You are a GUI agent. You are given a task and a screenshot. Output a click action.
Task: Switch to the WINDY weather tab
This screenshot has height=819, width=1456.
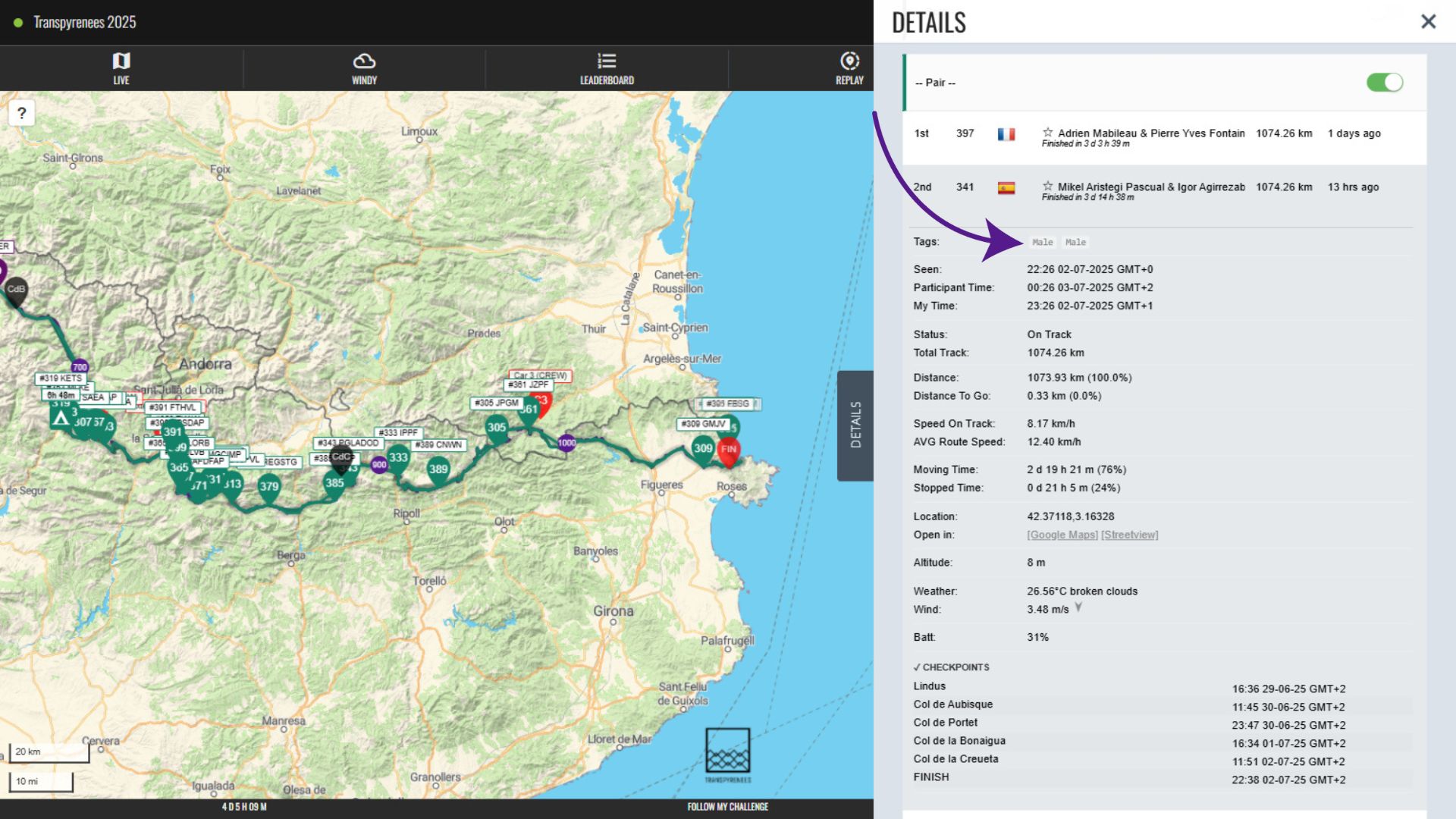point(364,68)
